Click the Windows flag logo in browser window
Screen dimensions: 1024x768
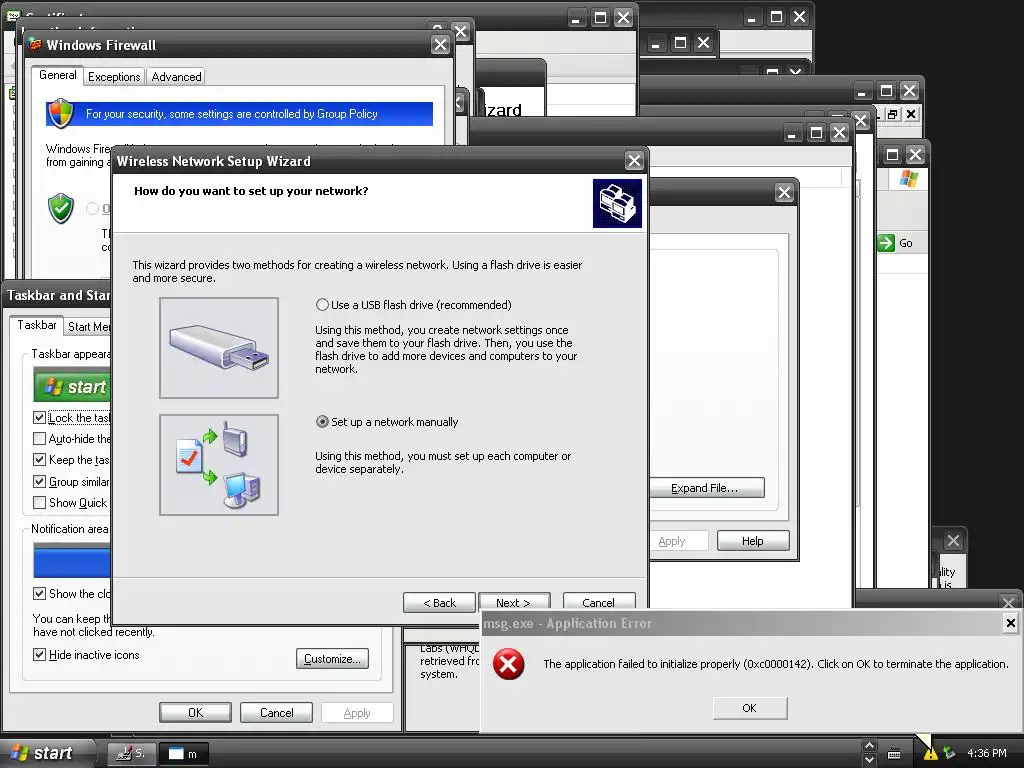(908, 178)
